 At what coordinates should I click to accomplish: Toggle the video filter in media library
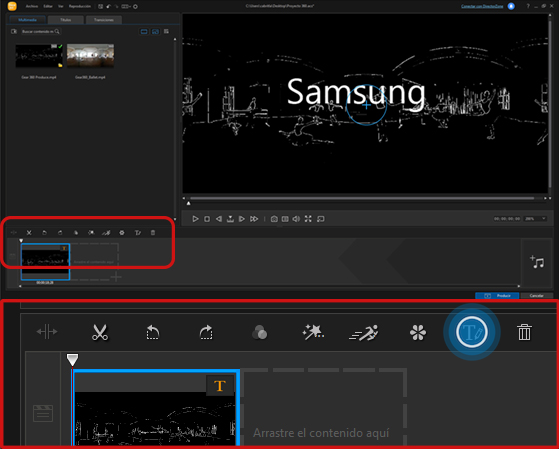(144, 31)
